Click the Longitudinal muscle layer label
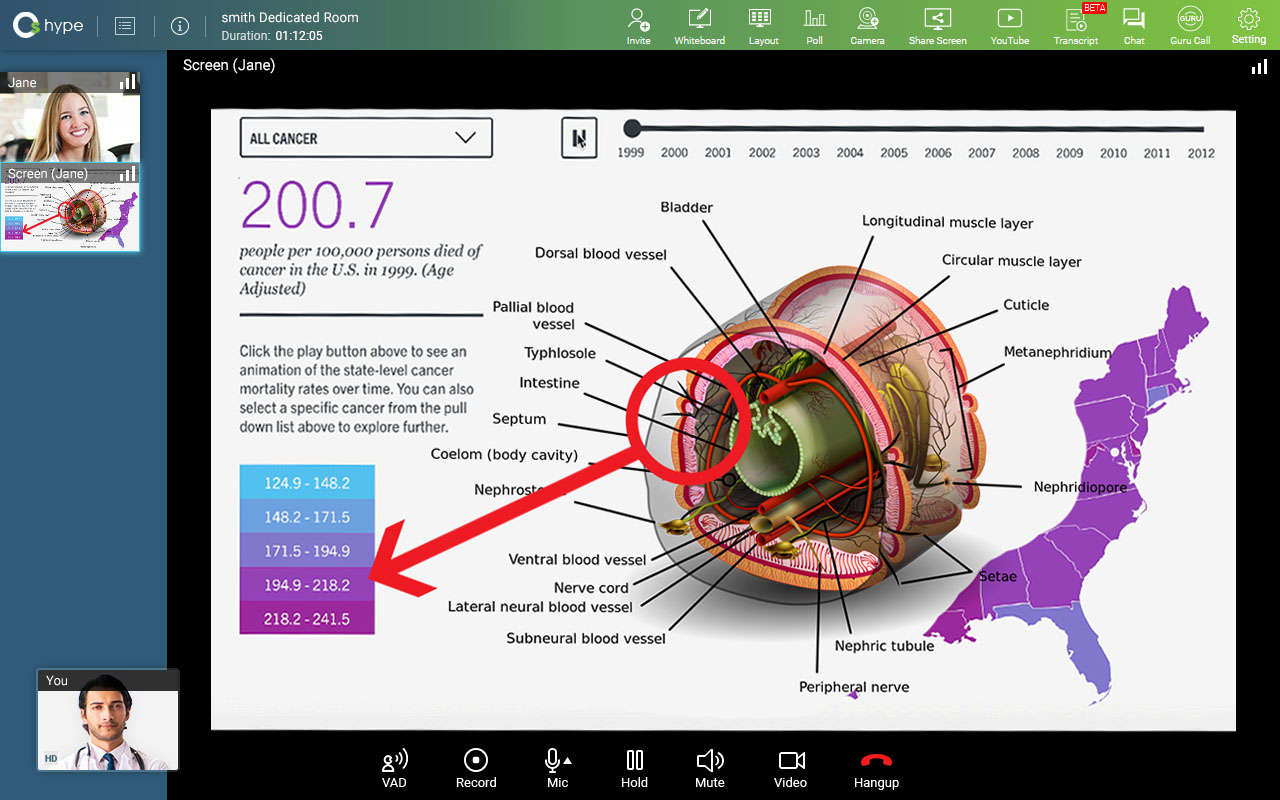Screen dimensions: 1280x800 click(947, 222)
